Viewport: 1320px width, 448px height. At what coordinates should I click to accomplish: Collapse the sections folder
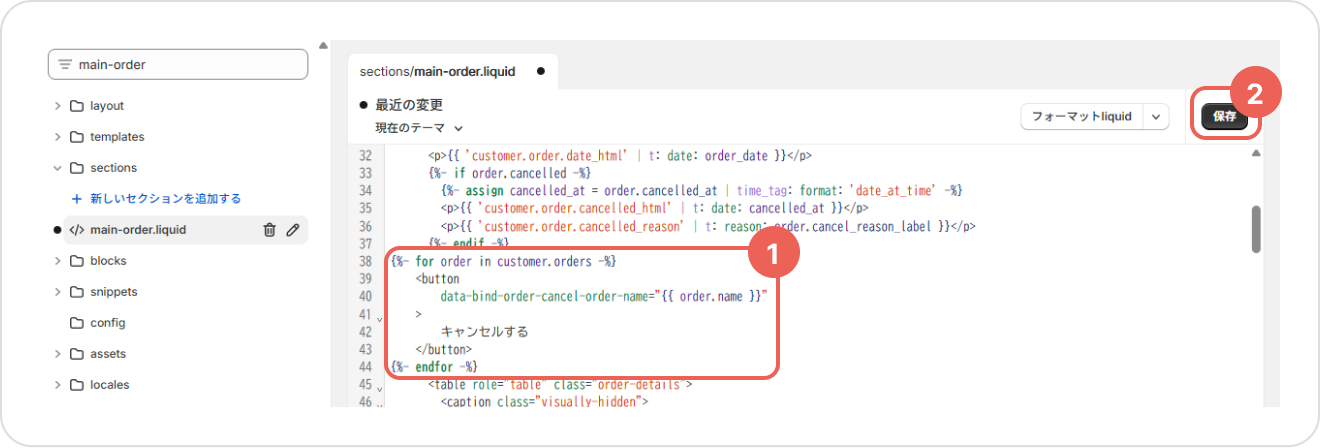58,168
